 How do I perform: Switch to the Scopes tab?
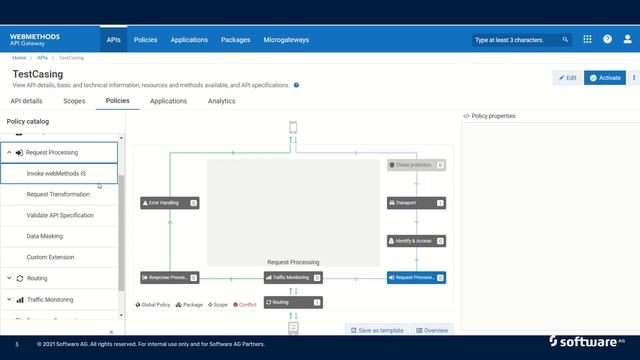click(74, 101)
